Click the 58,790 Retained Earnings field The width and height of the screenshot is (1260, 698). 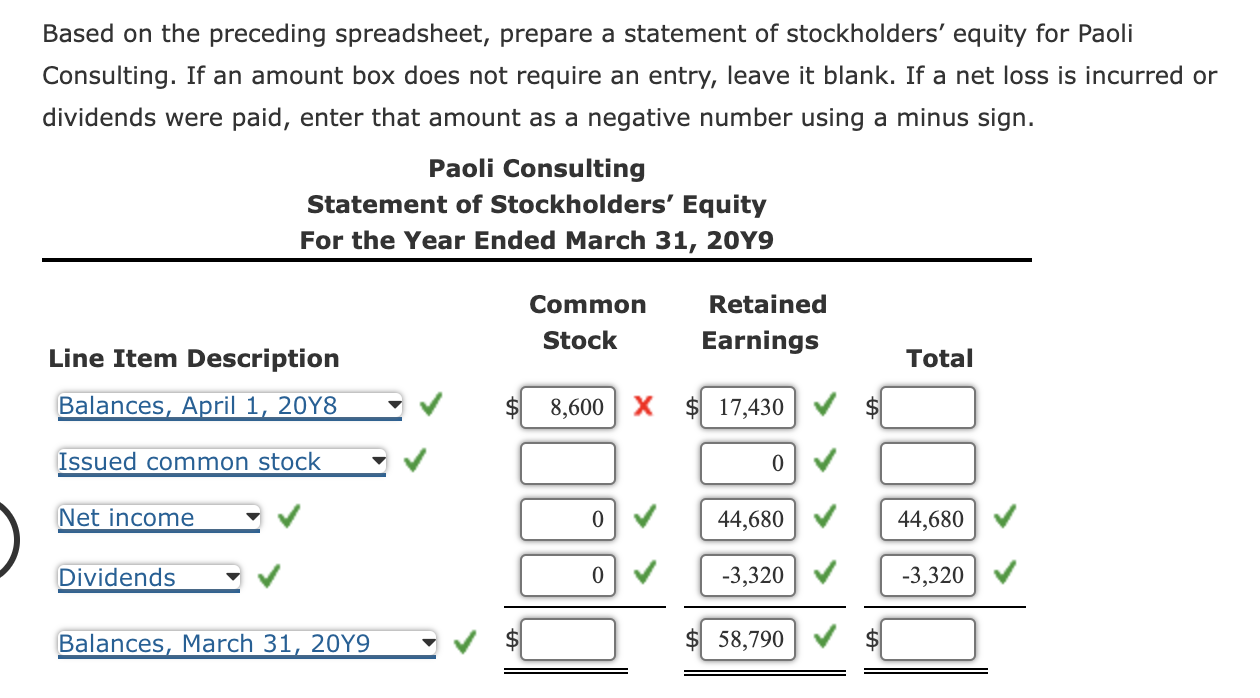point(748,638)
